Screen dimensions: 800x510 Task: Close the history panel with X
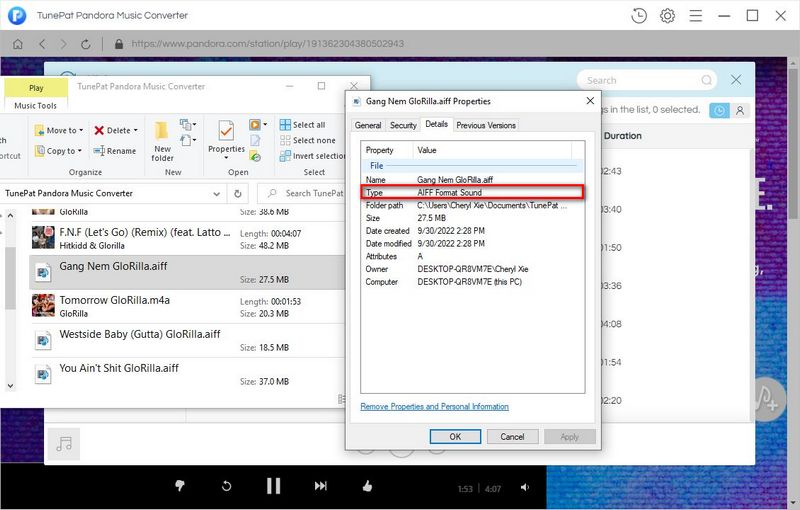pos(736,80)
